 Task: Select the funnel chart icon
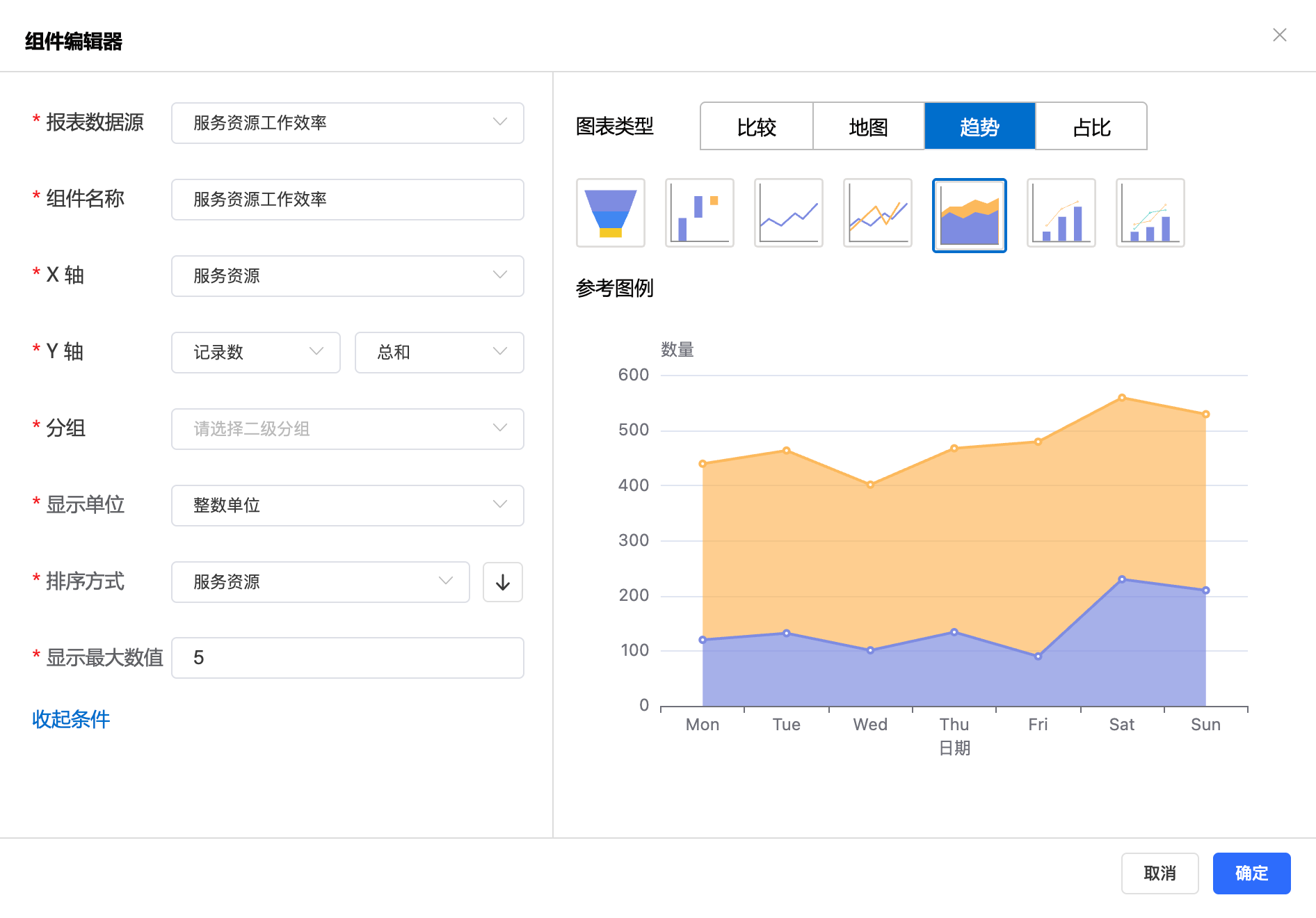point(611,213)
